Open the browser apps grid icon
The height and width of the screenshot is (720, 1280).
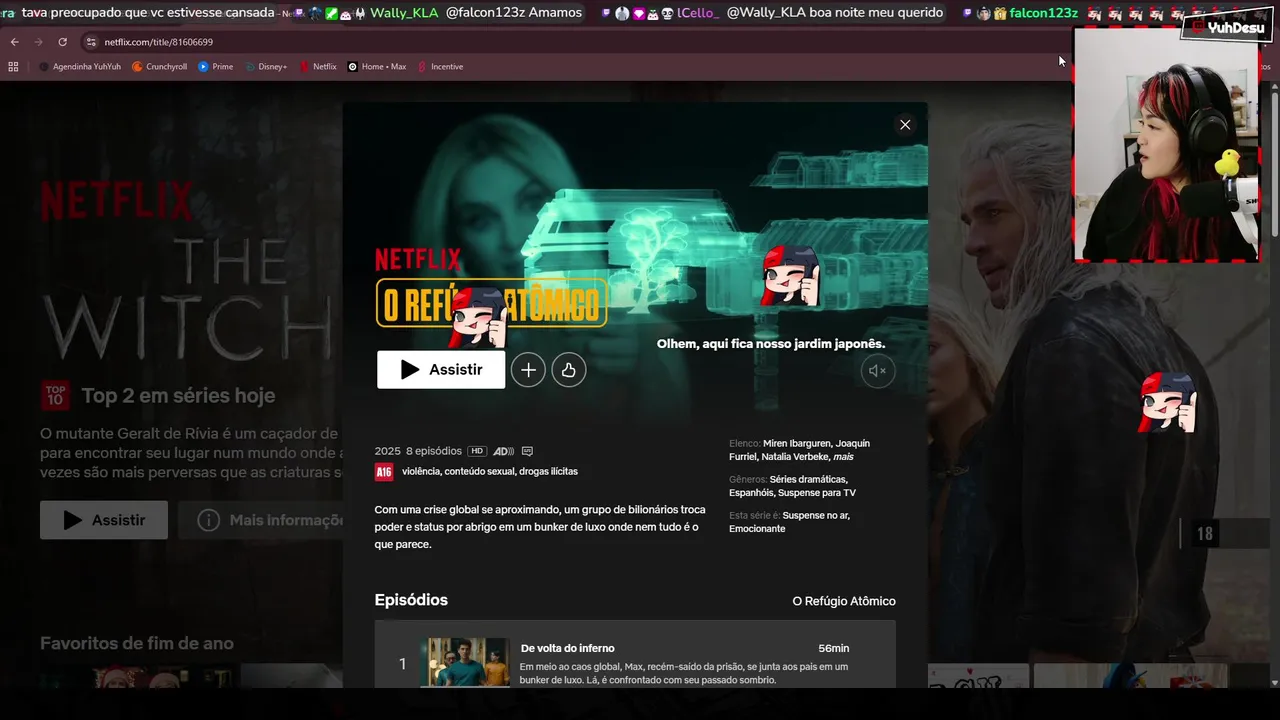coord(13,67)
